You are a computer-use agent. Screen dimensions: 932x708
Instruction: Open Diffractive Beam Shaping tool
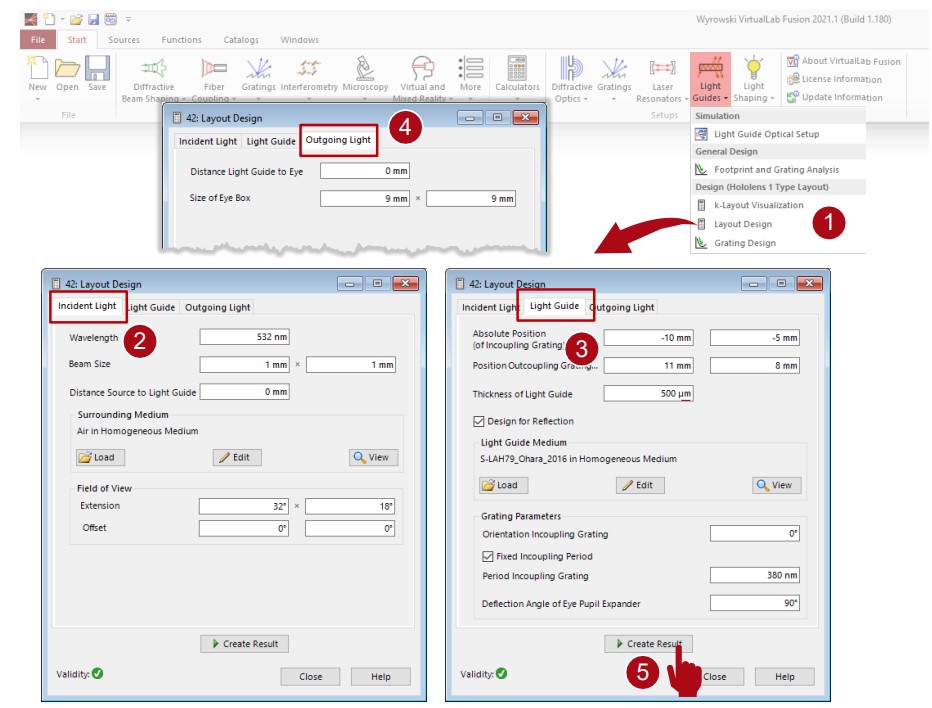pos(154,78)
